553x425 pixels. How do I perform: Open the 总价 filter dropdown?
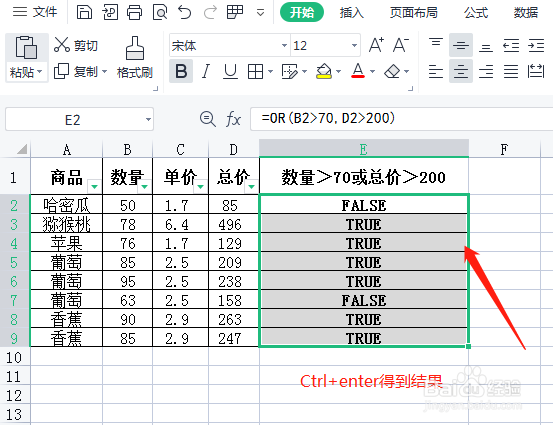(x=251, y=186)
